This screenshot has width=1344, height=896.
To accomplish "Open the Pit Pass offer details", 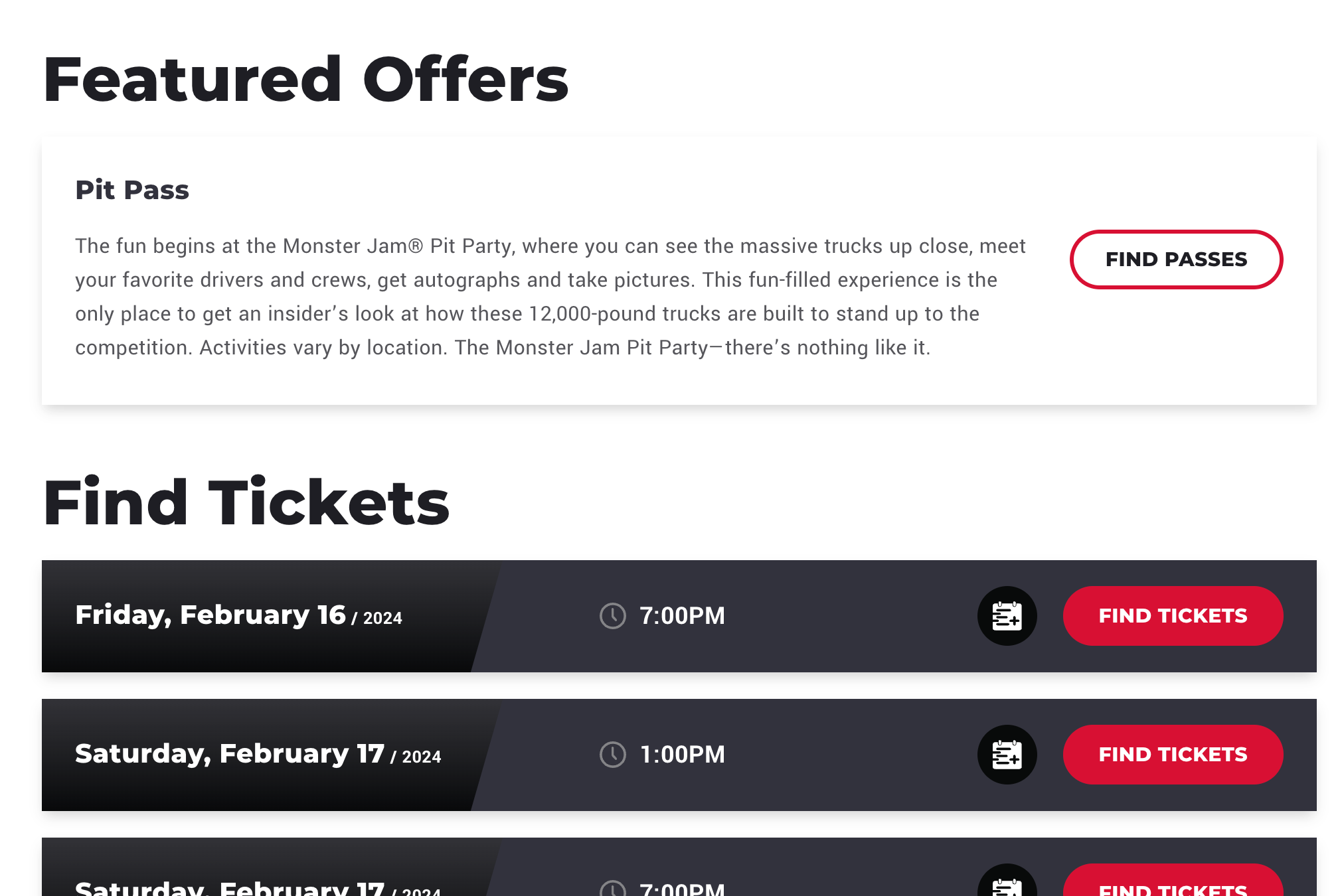I will point(131,189).
